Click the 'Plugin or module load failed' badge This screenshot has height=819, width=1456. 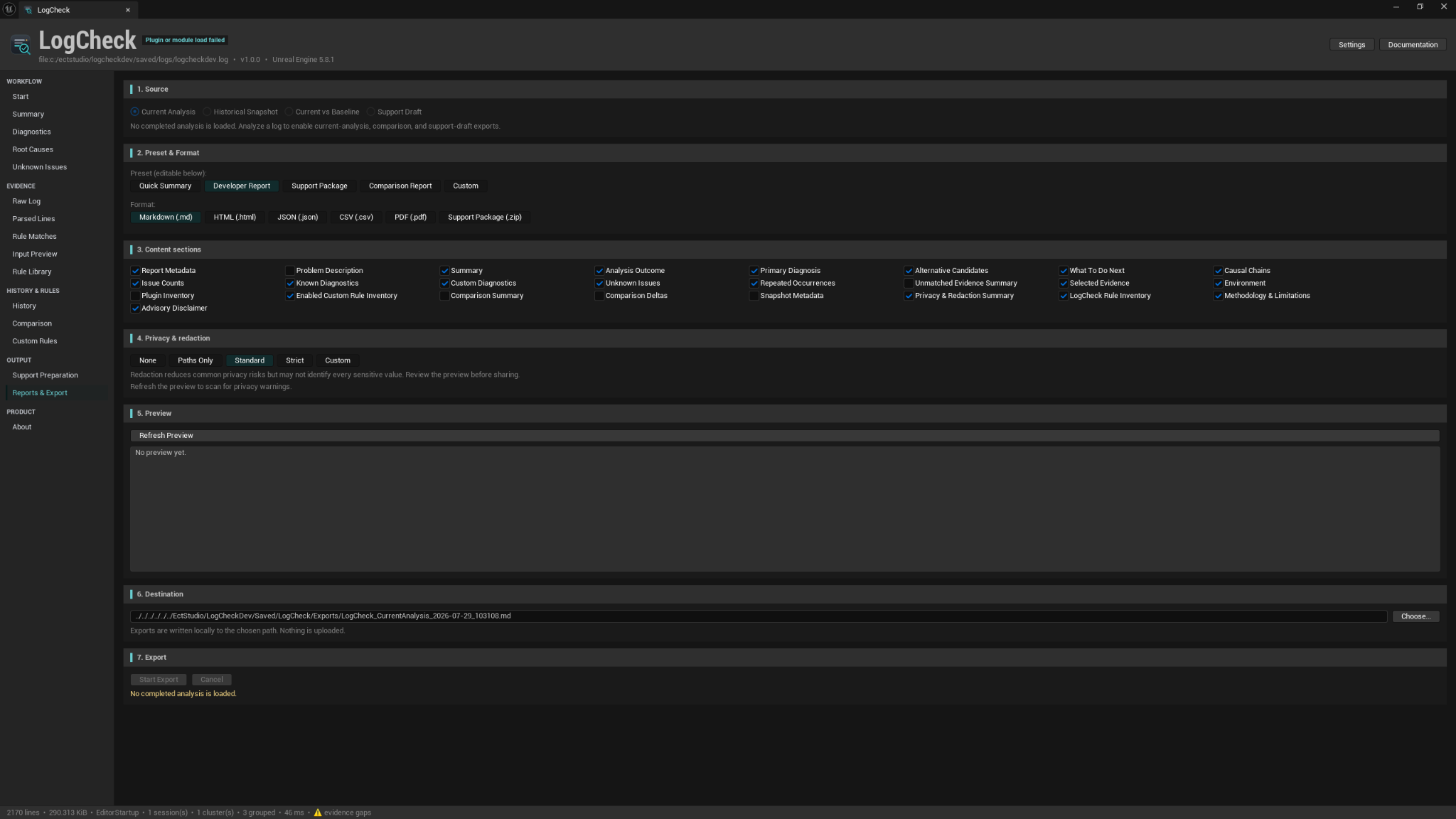(185, 40)
